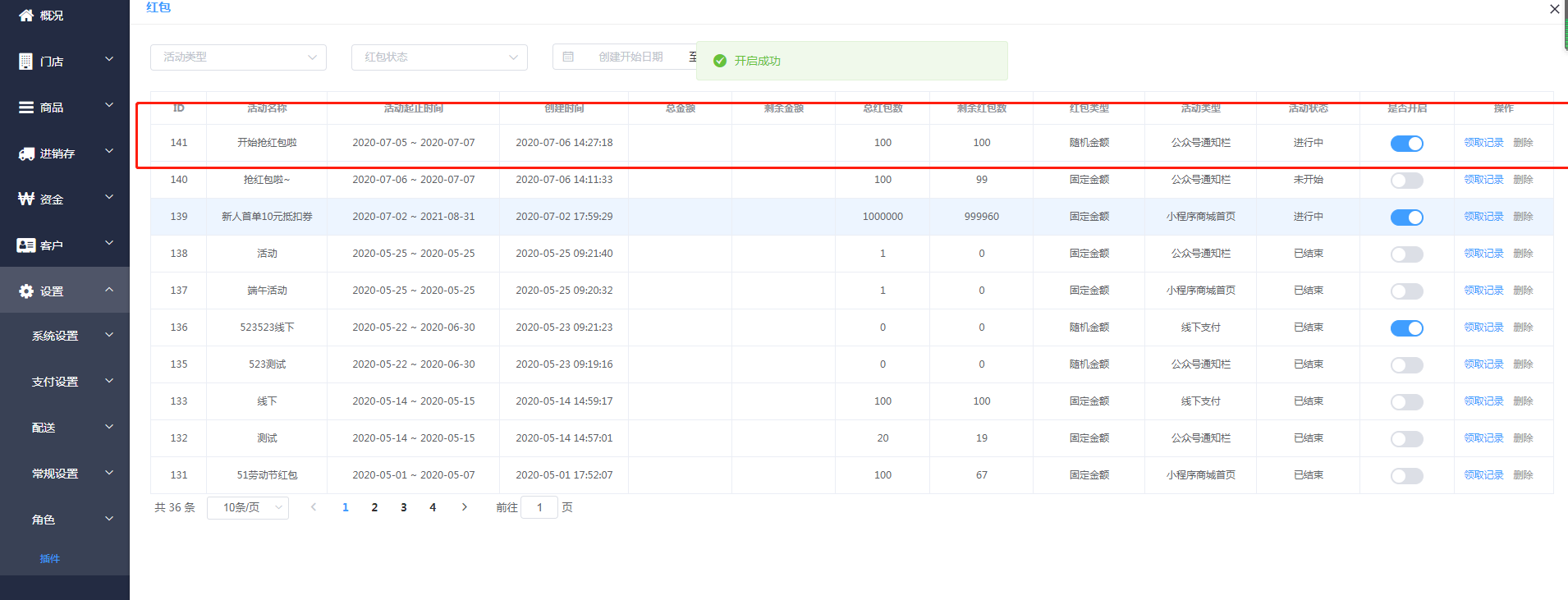
Task: Click the hamburger list icon for 商品
Action: click(x=26, y=108)
